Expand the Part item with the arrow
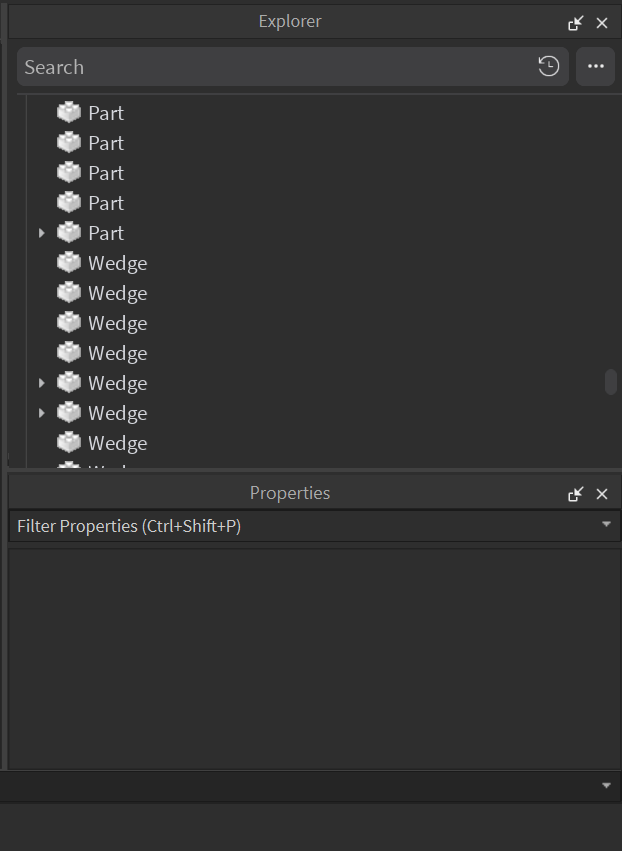 coord(41,233)
